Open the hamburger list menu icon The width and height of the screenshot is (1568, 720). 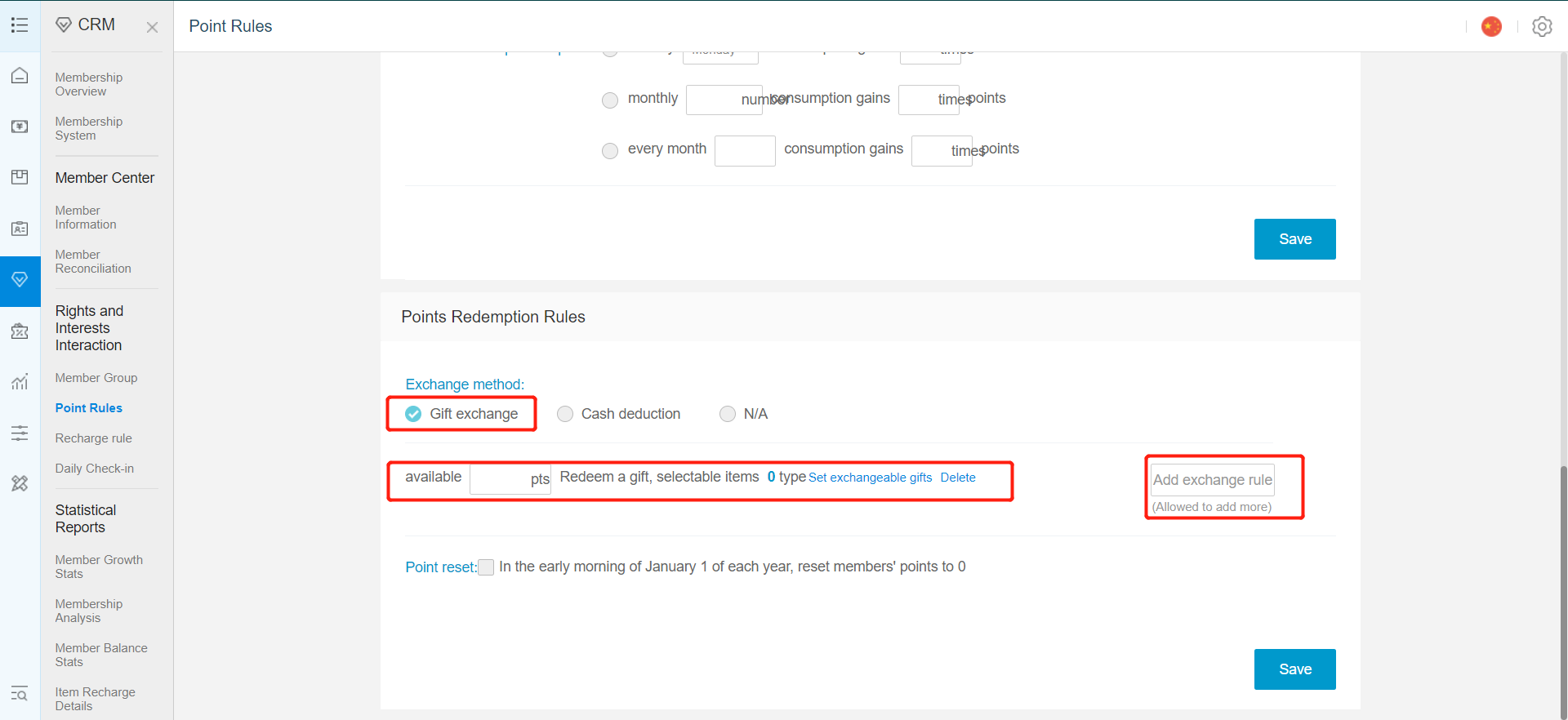(x=20, y=25)
